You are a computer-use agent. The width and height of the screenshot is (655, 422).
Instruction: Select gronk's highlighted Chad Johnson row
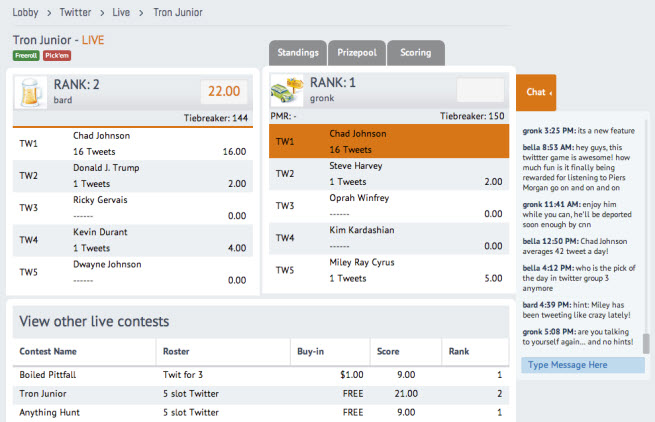point(389,141)
